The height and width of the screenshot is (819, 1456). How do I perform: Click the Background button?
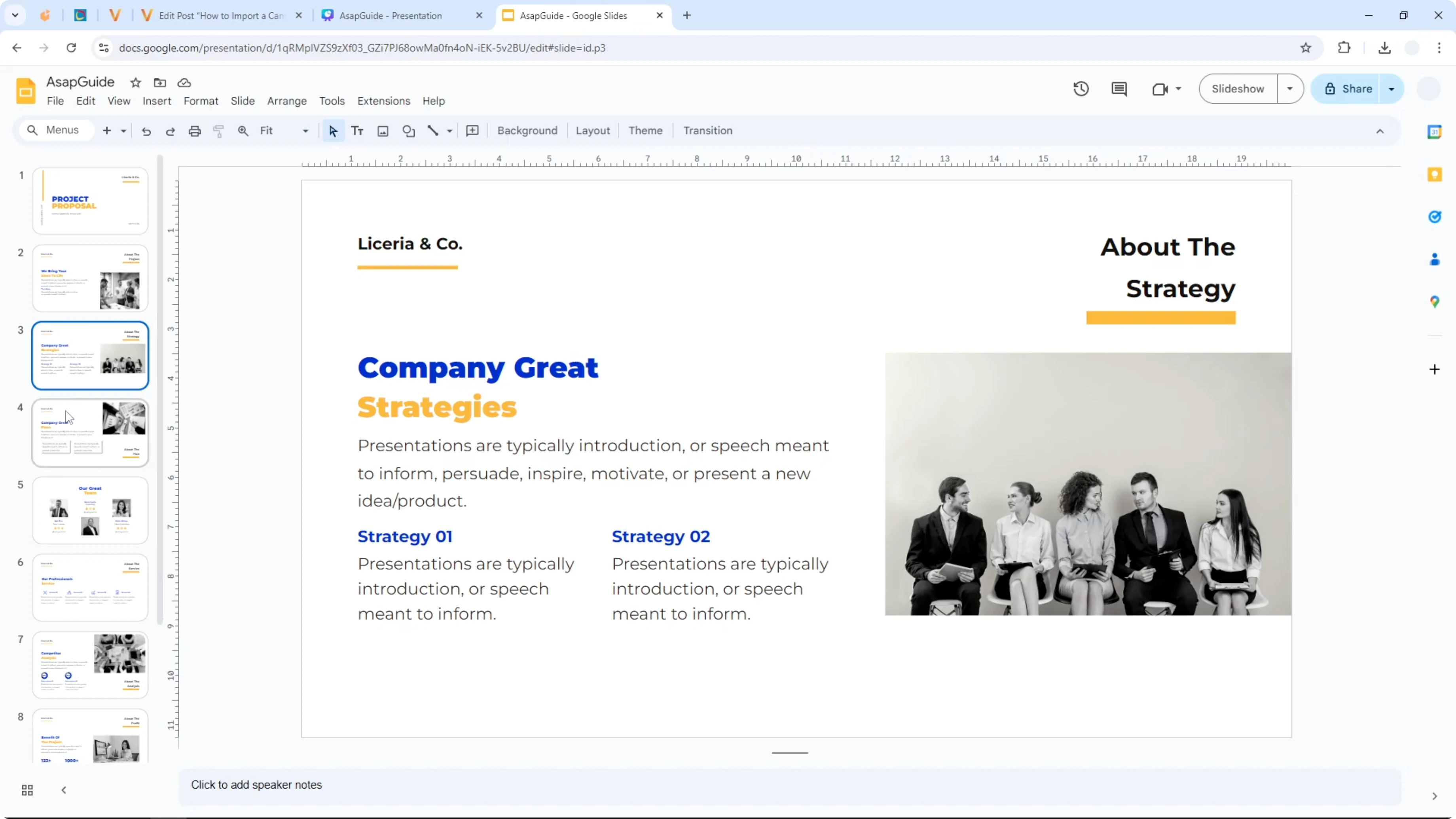[527, 131]
